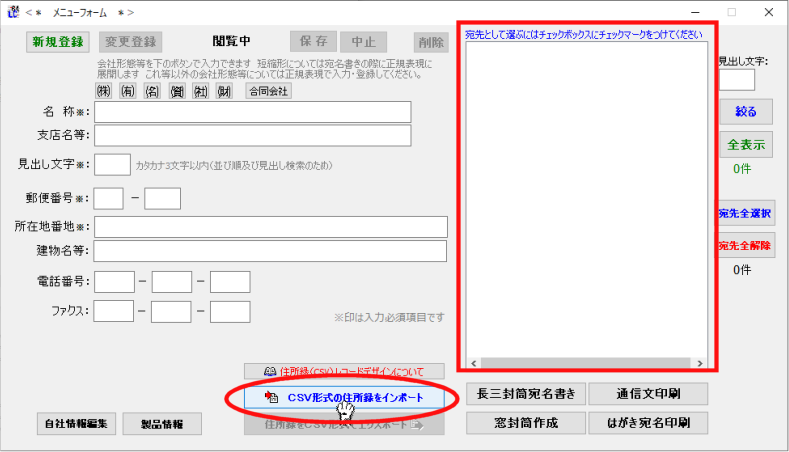Insert the (資) company type abbreviation
The height and width of the screenshot is (452, 789).
pos(178,91)
